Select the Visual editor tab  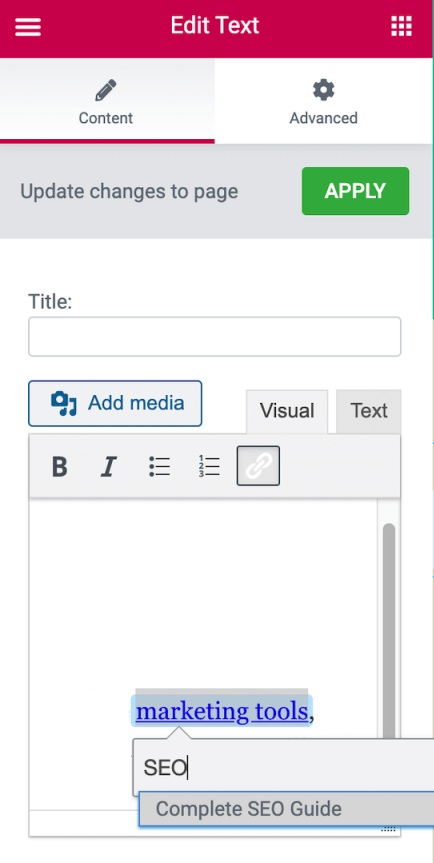click(287, 411)
